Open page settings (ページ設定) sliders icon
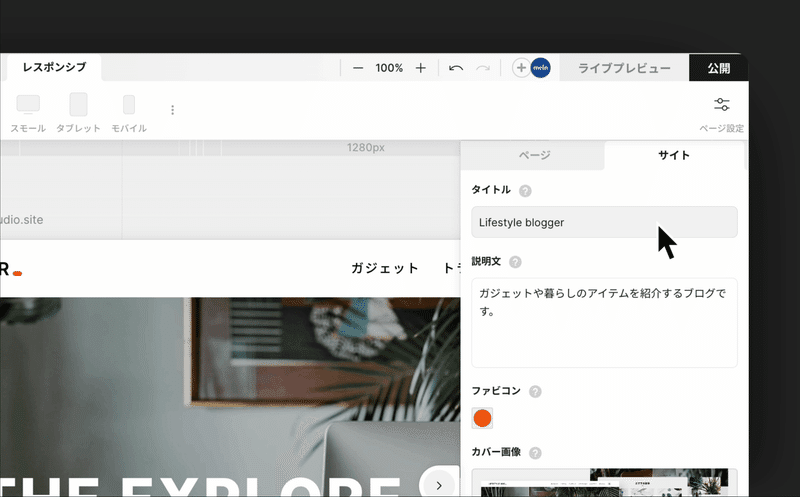 [721, 105]
